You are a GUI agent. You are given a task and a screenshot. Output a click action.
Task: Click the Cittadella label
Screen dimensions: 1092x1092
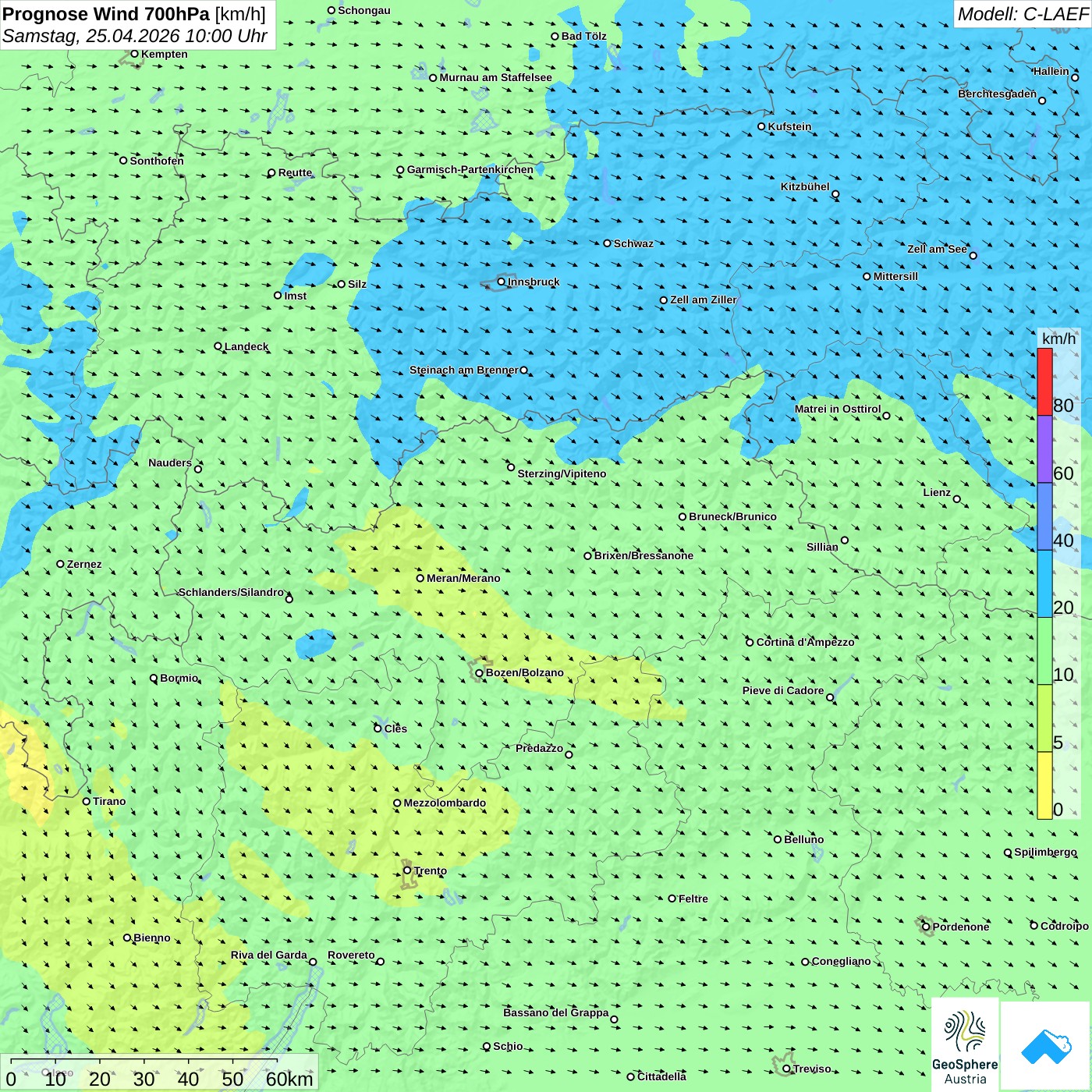(x=661, y=1076)
